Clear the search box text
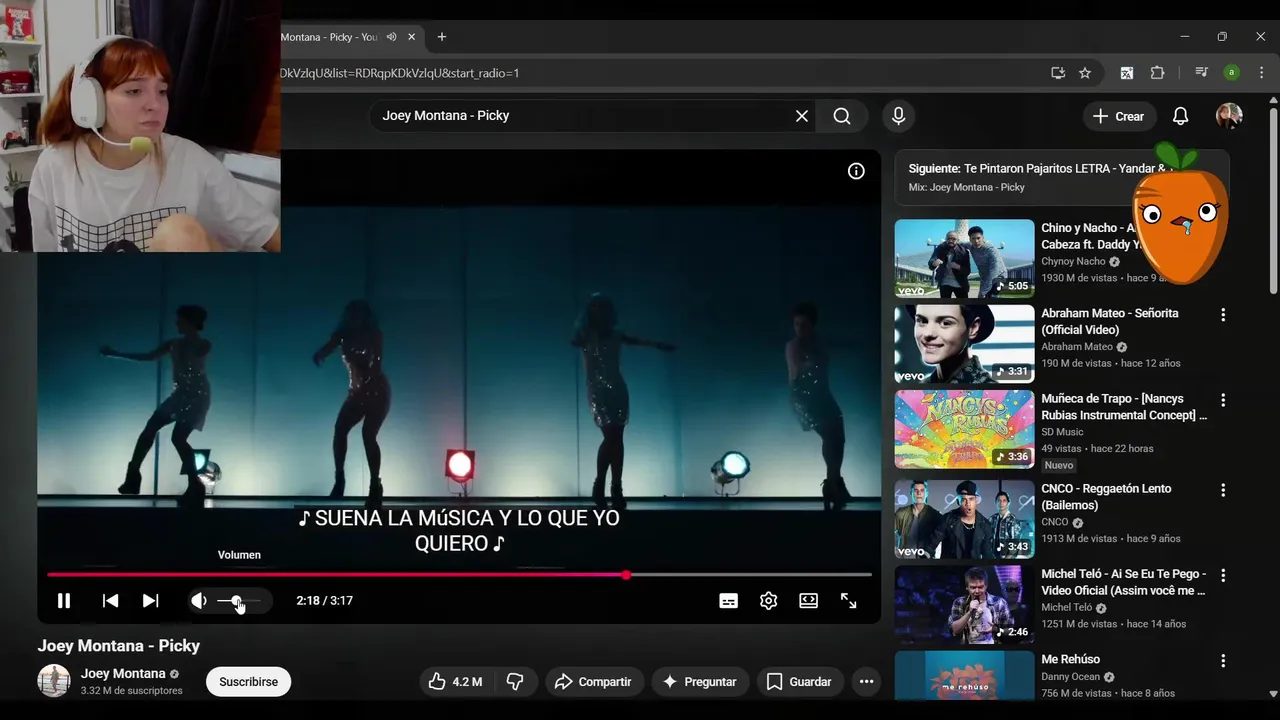1280x720 pixels. [802, 116]
